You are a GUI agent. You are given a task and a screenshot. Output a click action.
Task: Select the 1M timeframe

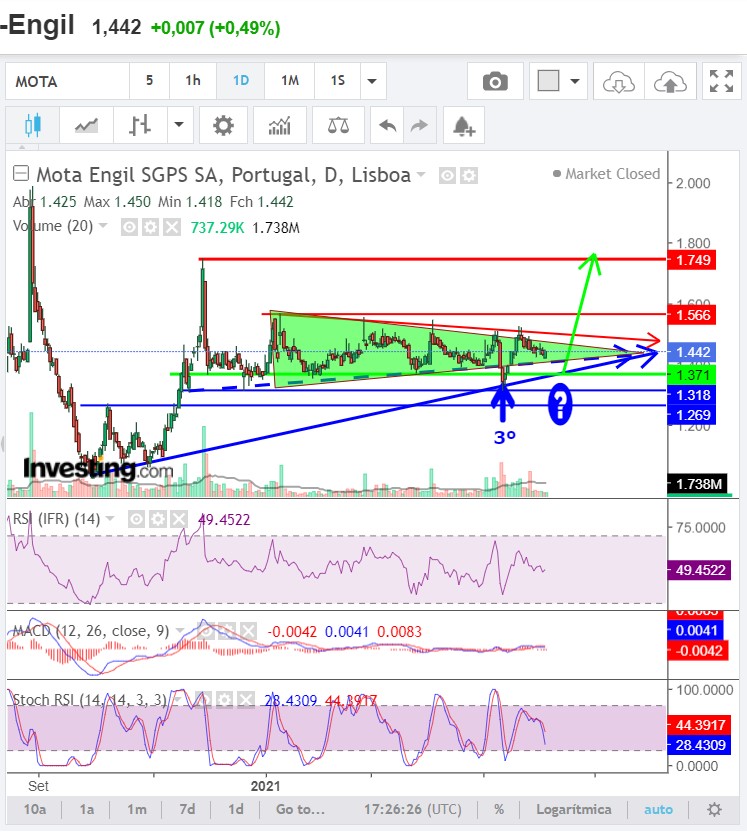[290, 81]
